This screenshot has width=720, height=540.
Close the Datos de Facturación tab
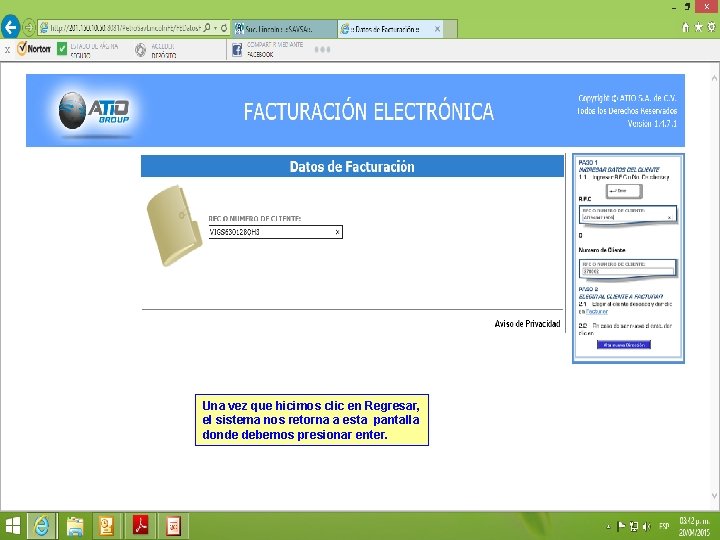point(438,29)
